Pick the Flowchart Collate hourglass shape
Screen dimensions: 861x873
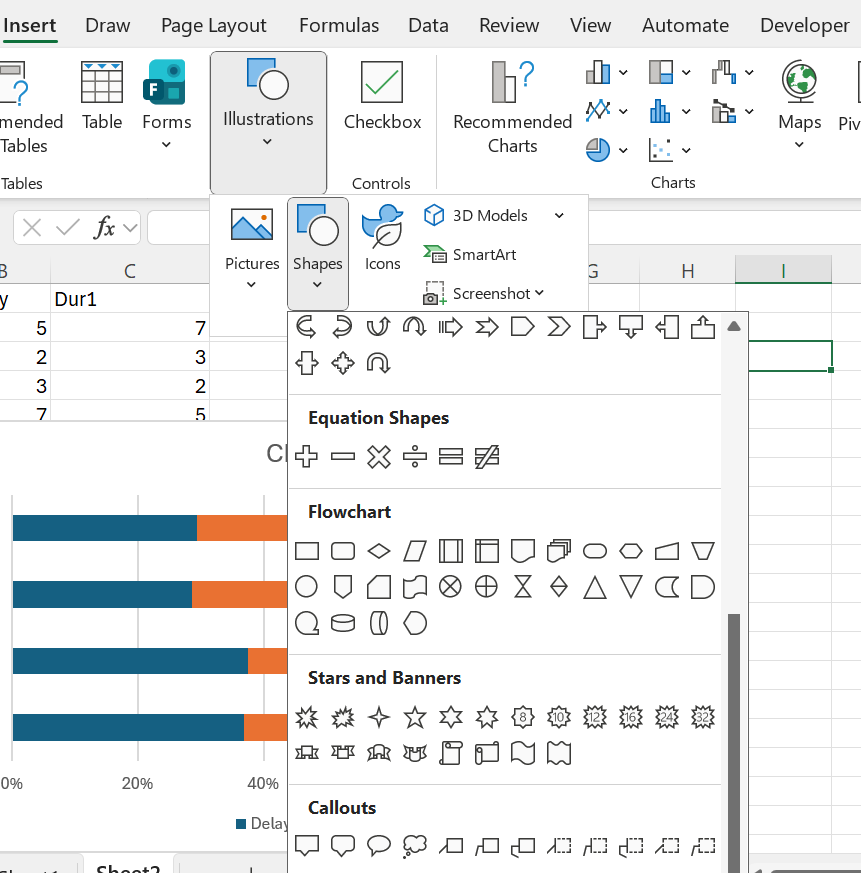pos(523,587)
